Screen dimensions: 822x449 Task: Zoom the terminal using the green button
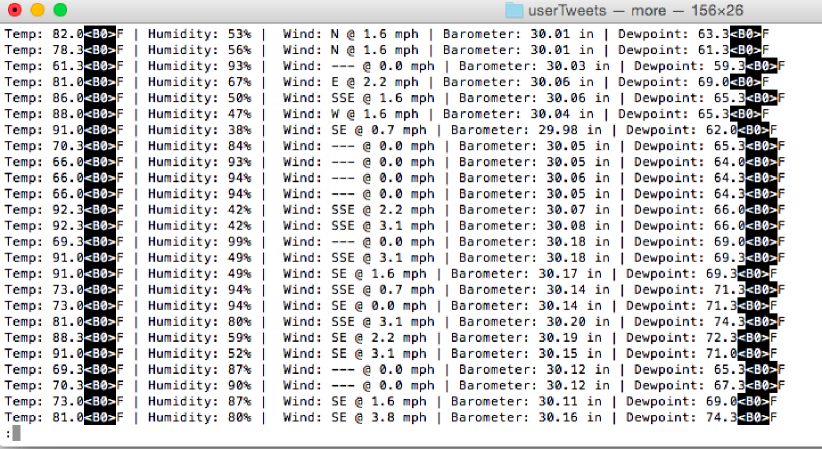[60, 9]
